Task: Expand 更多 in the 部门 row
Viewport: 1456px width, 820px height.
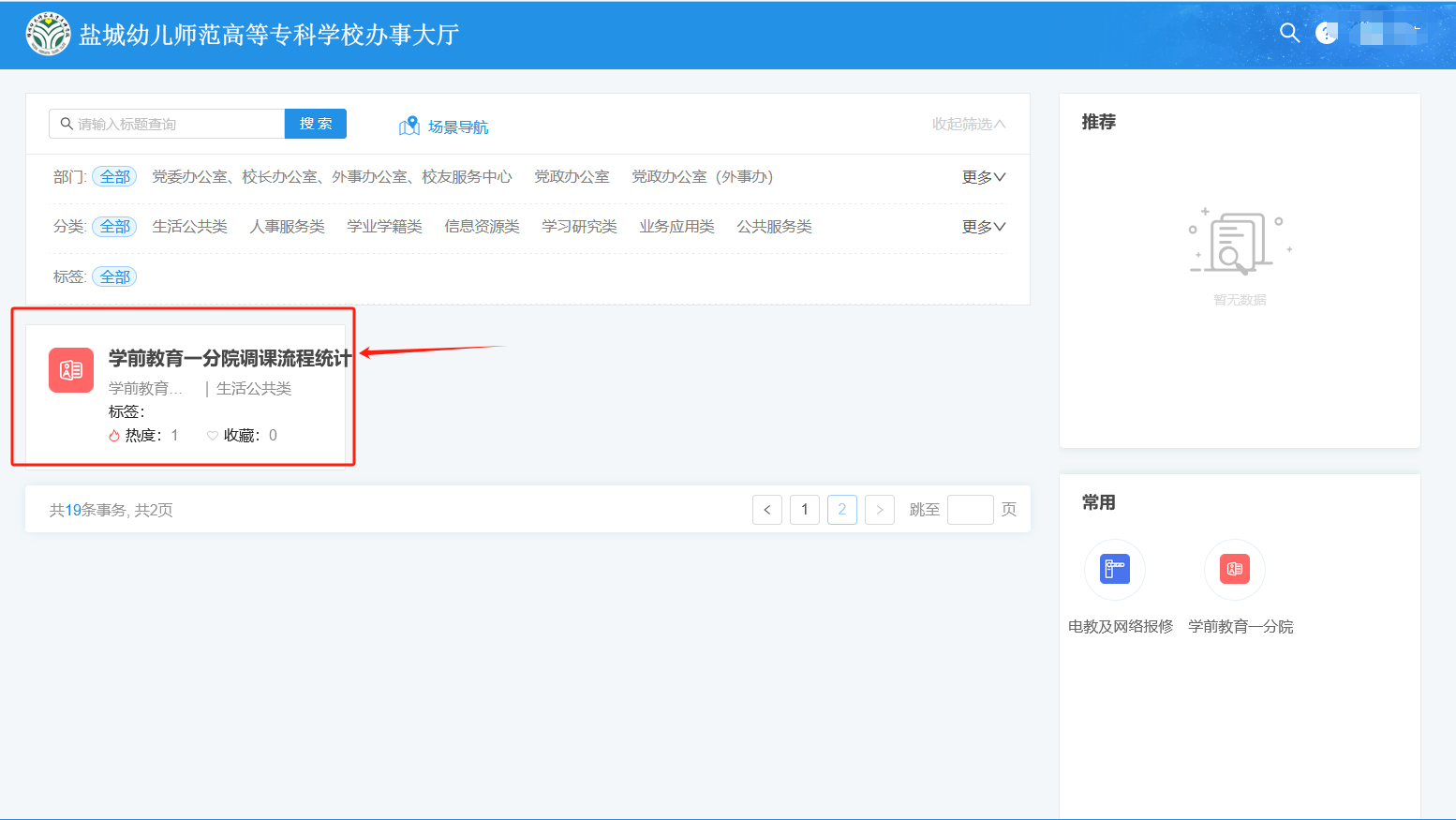Action: point(983,177)
